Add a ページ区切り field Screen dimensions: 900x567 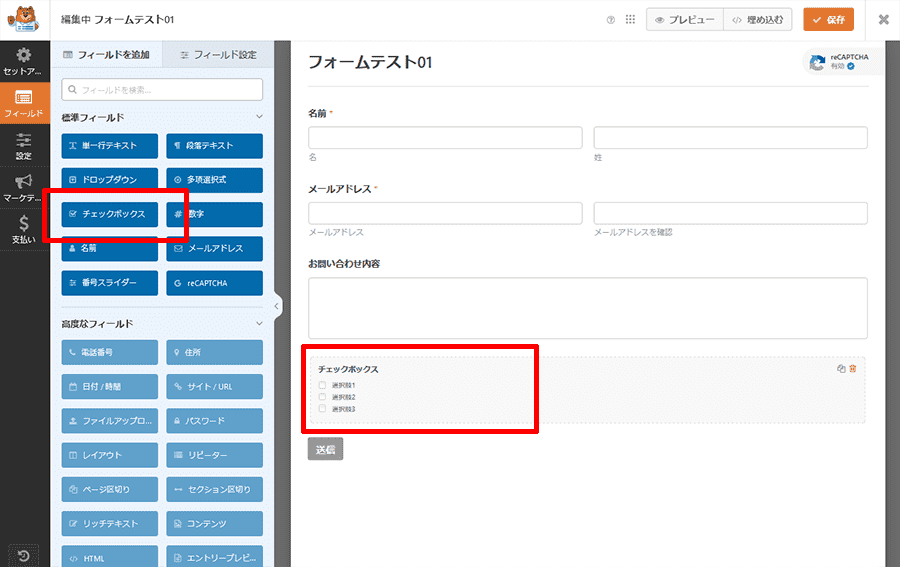pyautogui.click(x=110, y=490)
